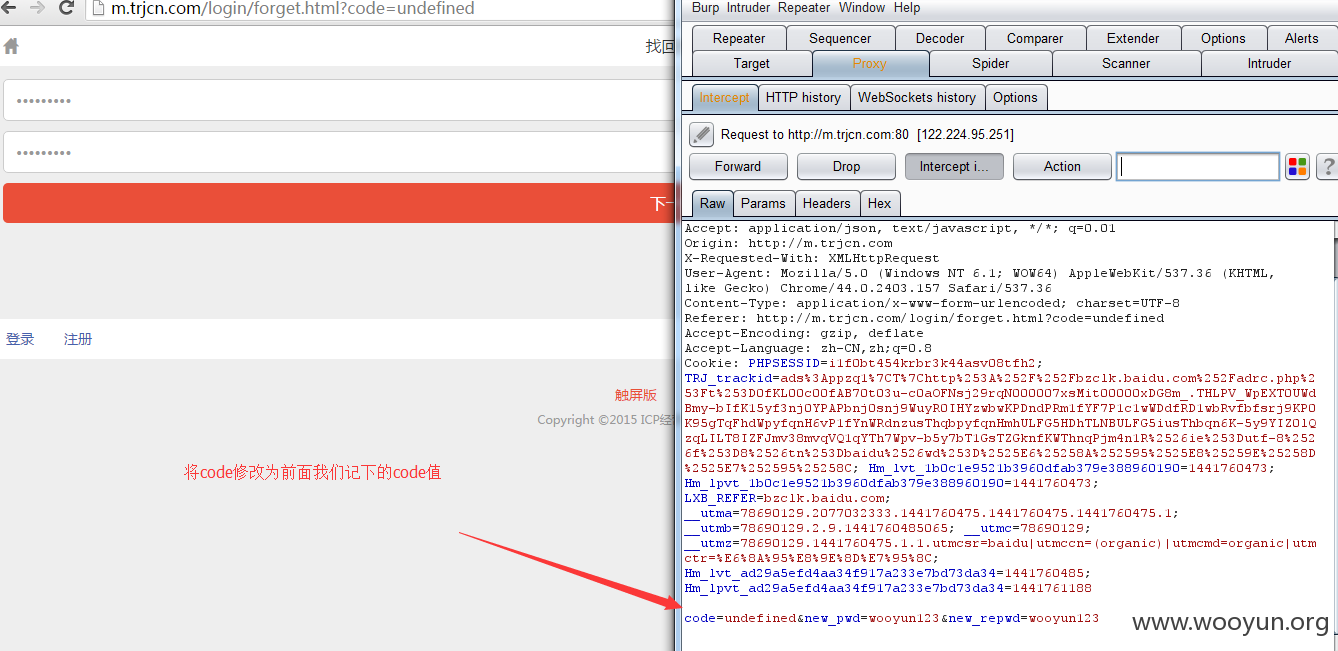Viewport: 1338px width, 651px height.
Task: Open the Window menu
Action: point(862,8)
